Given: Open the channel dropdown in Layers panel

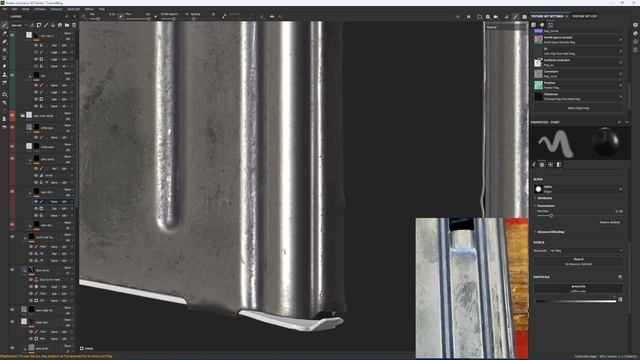Looking at the screenshot, I should click(18, 25).
